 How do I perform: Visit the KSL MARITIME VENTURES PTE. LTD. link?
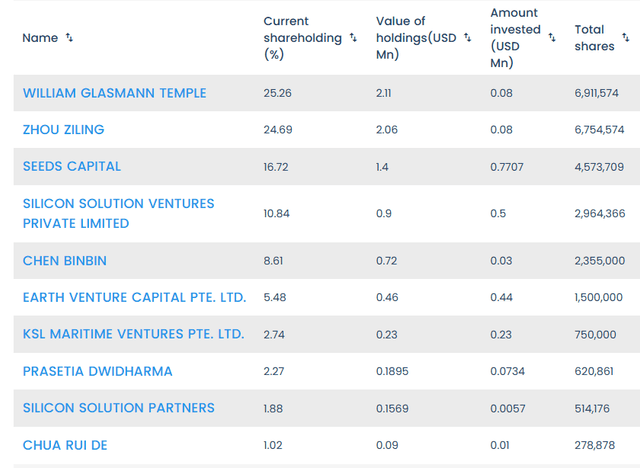click(133, 334)
